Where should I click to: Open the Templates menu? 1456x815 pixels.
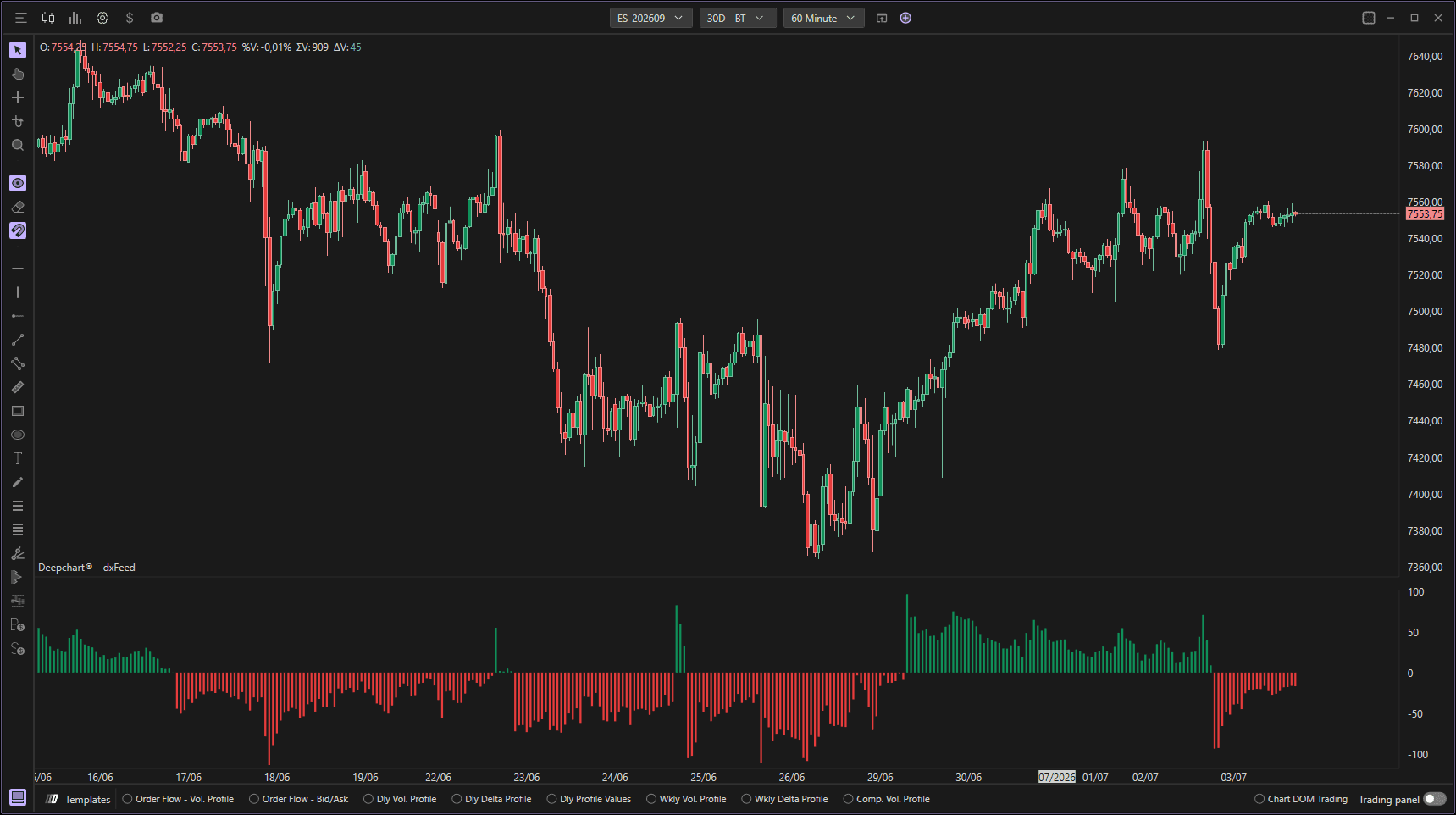(x=78, y=799)
